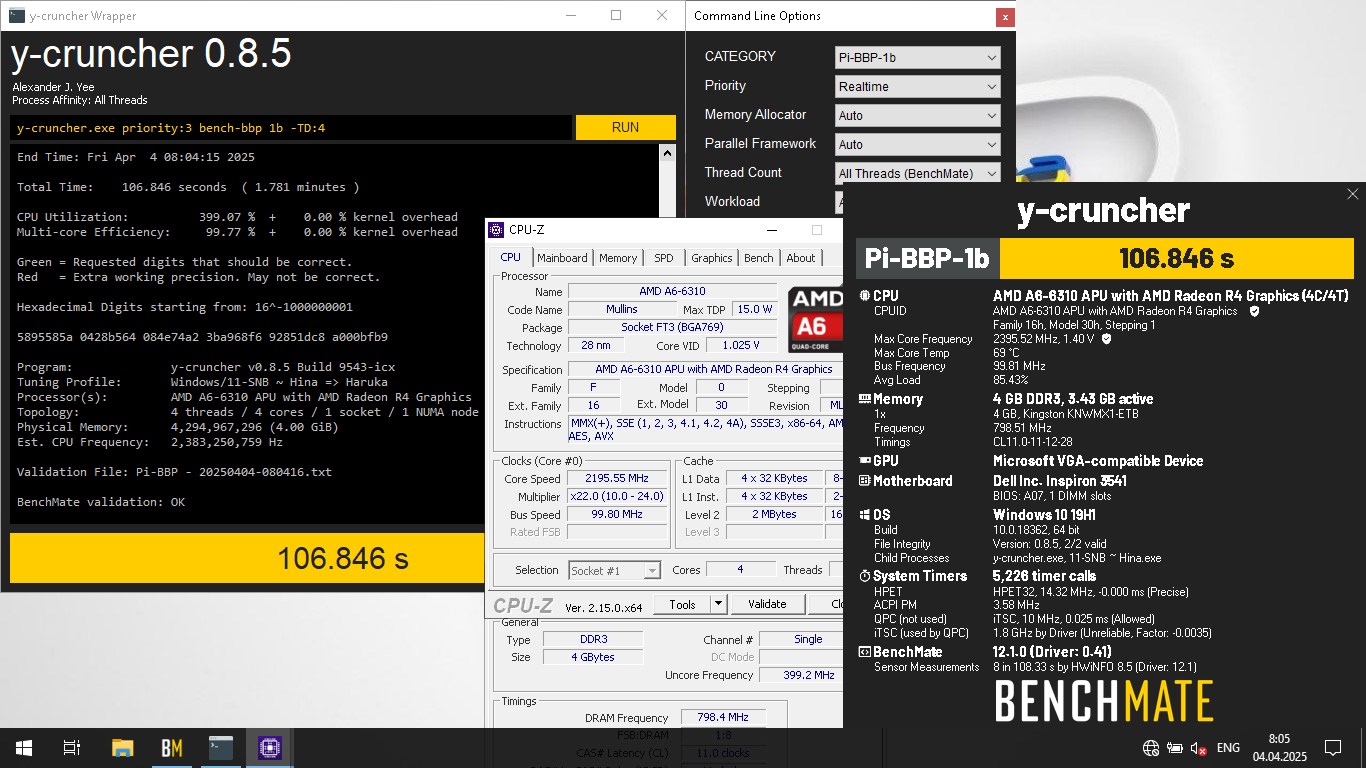Click the Memory section icon in BenchMate panel

point(865,399)
